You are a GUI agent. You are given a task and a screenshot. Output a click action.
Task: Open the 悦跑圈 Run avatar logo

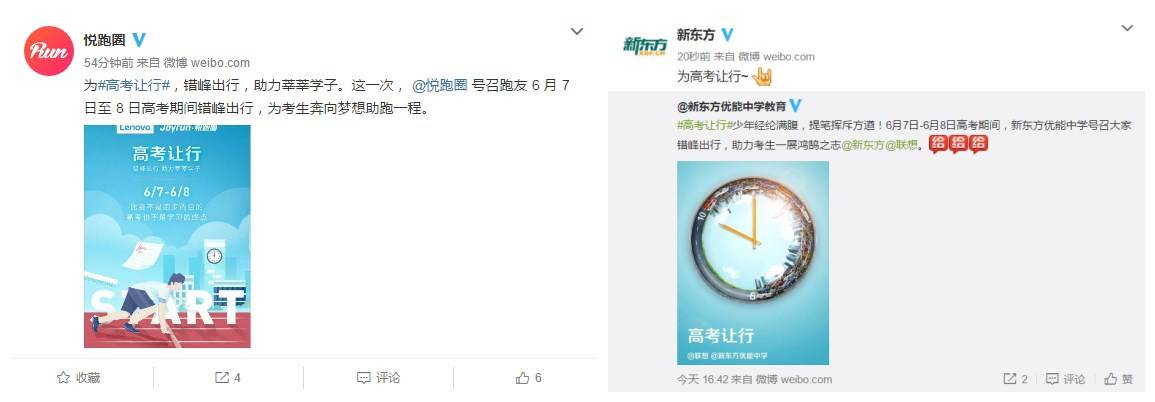[49, 51]
